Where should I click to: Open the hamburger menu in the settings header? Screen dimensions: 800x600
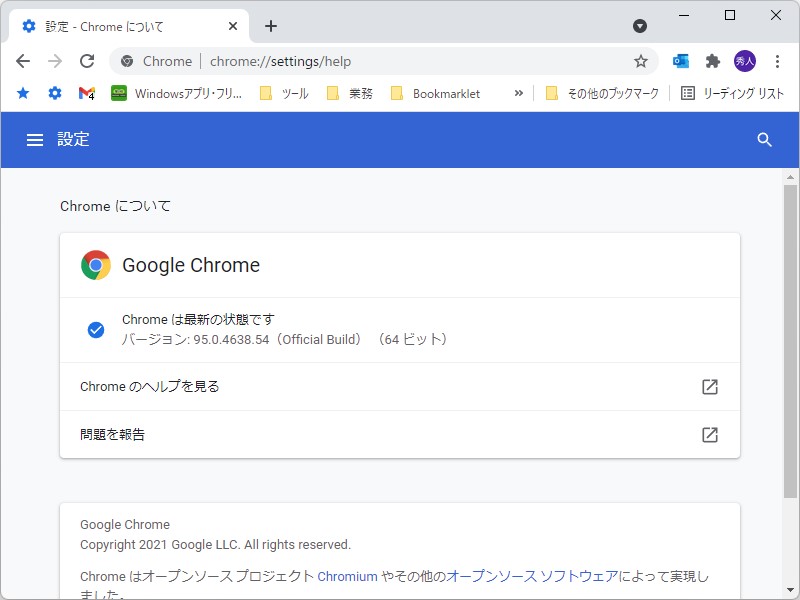coord(35,140)
